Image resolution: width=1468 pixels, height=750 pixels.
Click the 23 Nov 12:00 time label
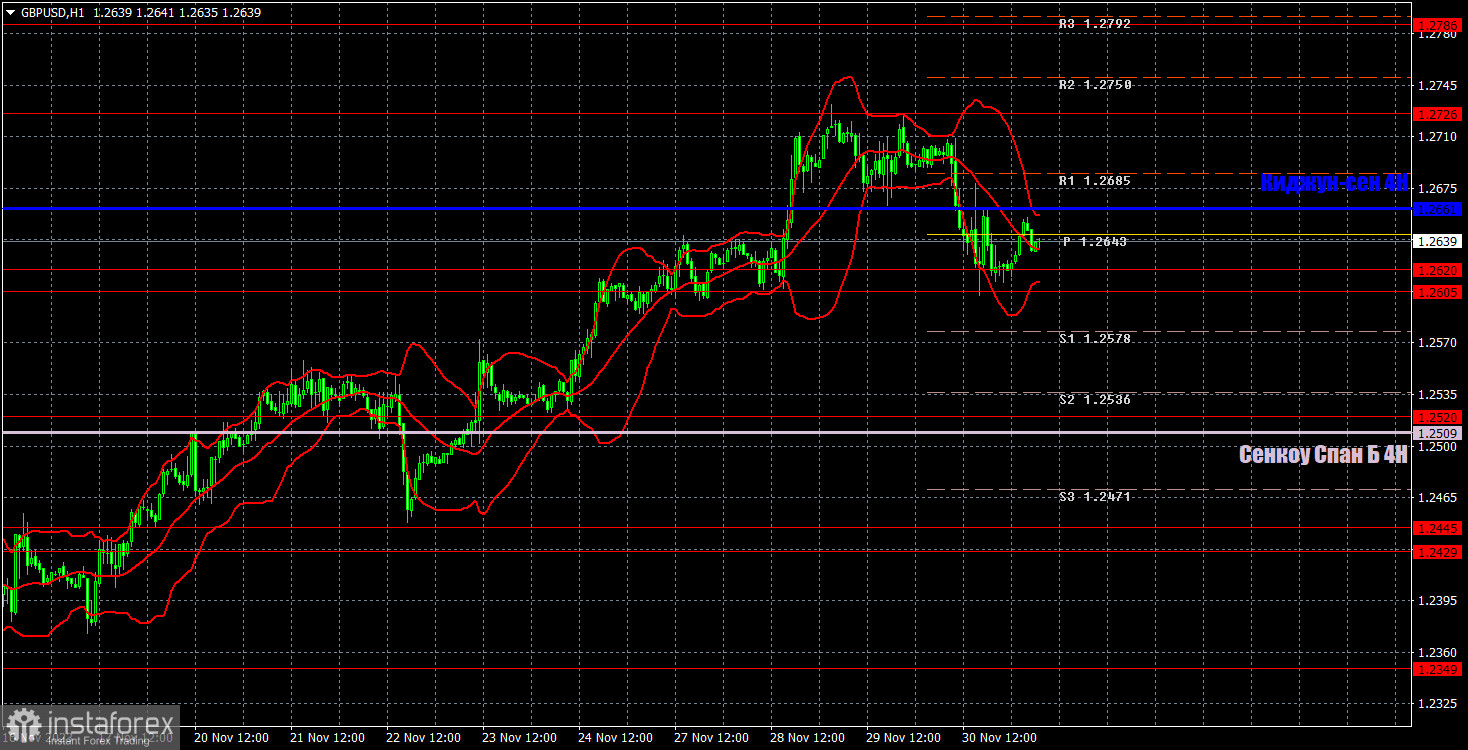(x=519, y=738)
